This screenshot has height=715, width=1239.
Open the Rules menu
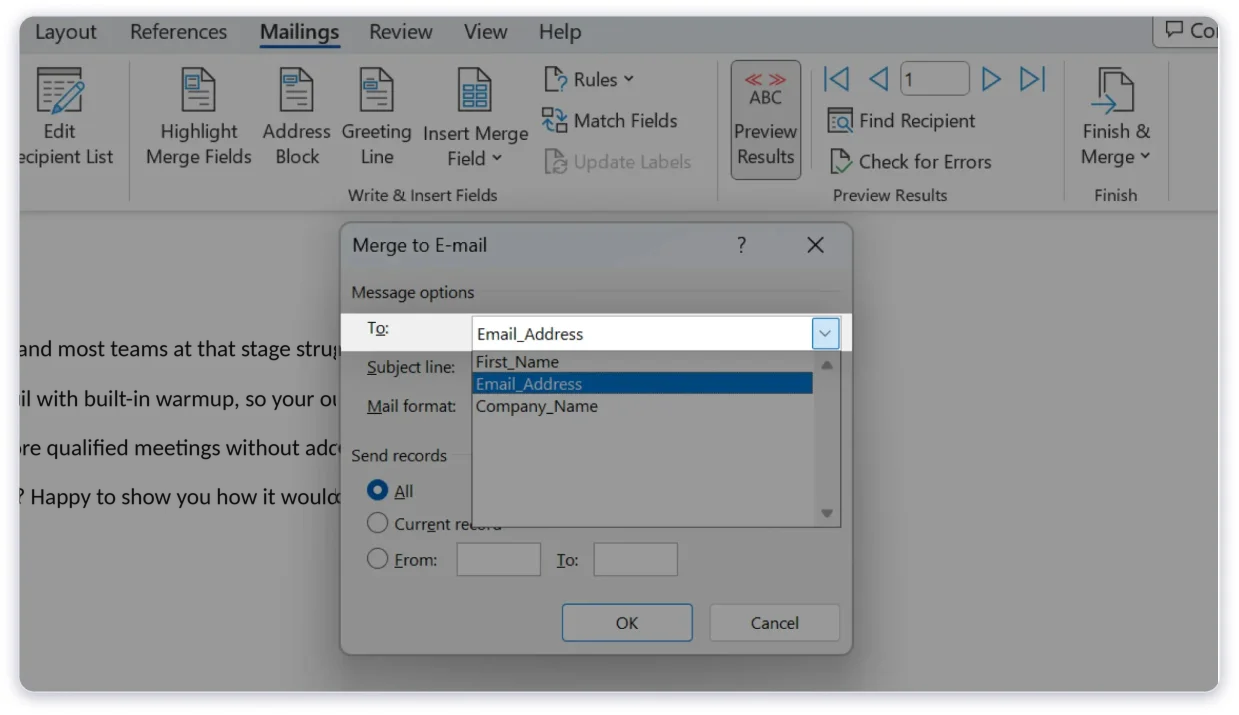[589, 79]
